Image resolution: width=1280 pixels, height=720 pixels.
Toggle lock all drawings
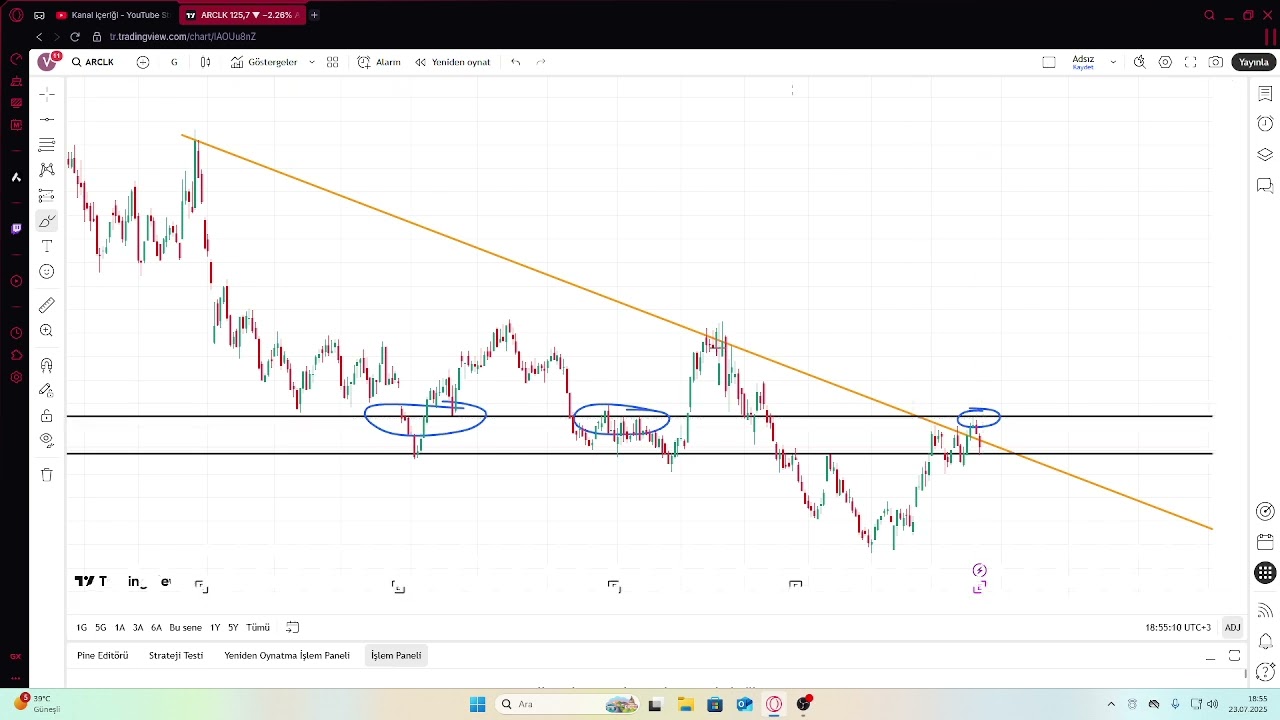47,416
